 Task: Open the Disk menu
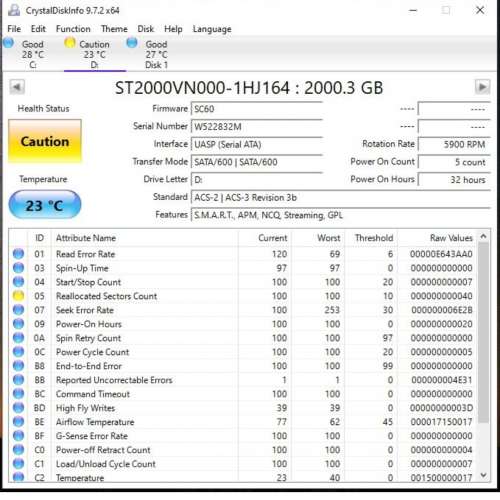tap(146, 29)
